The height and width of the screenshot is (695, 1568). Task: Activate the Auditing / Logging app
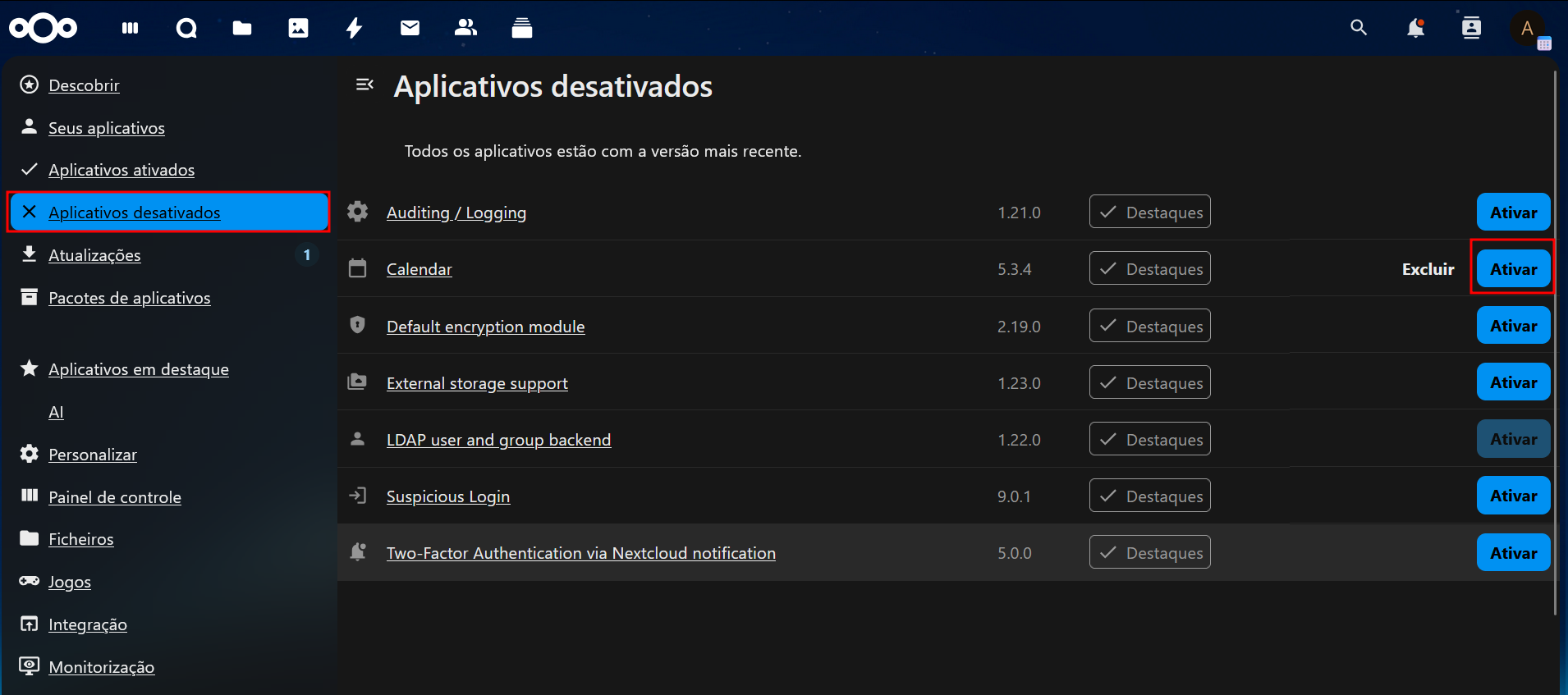pyautogui.click(x=1514, y=213)
